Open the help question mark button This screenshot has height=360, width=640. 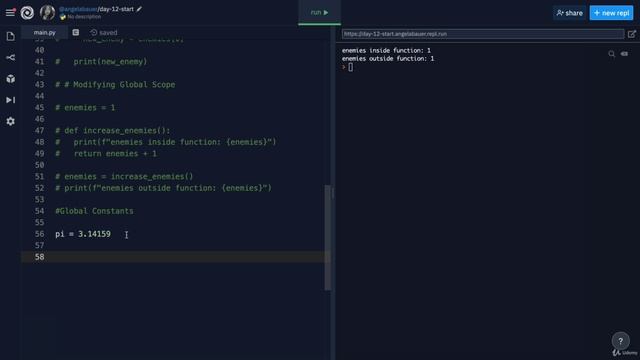620,341
